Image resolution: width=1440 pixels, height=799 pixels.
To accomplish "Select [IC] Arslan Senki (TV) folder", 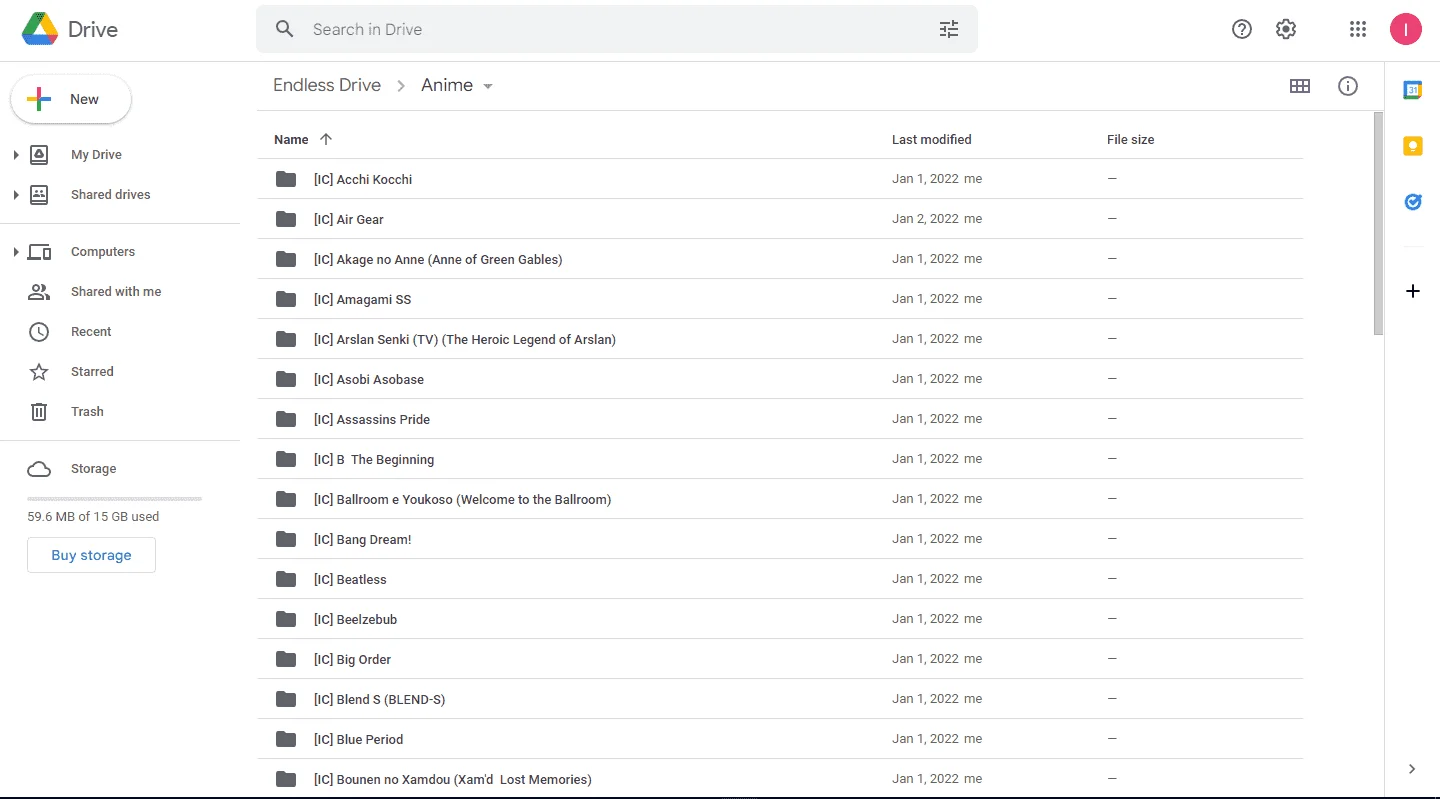I will pyautogui.click(x=780, y=339).
